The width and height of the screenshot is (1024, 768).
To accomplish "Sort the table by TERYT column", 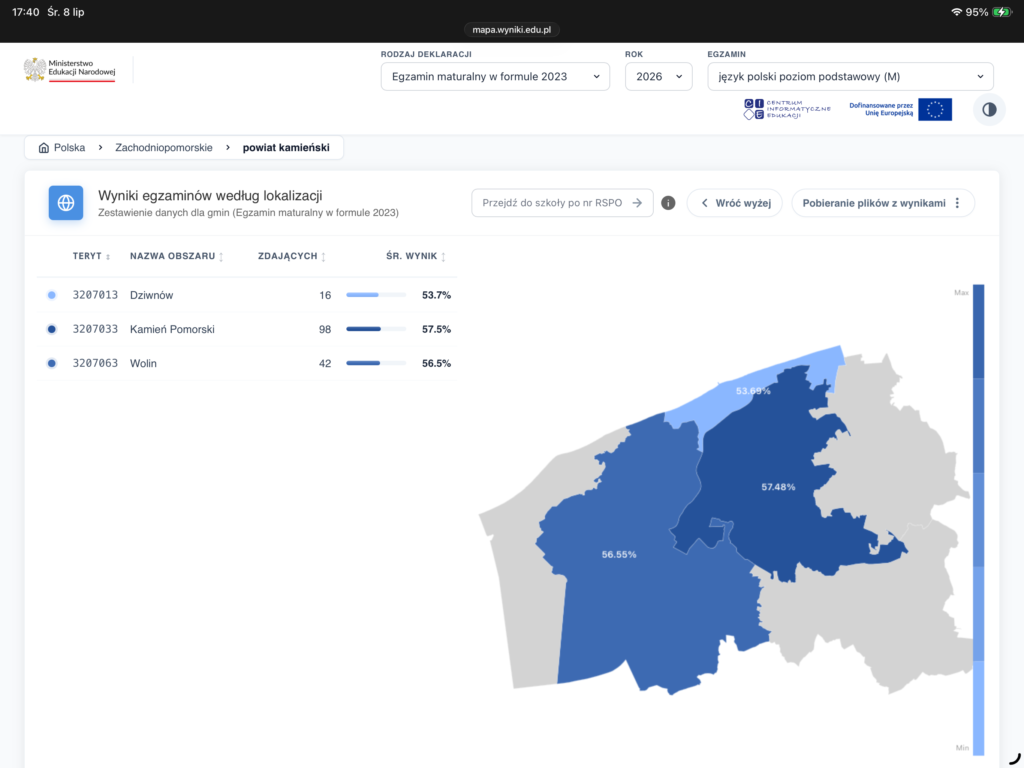I will coord(91,256).
